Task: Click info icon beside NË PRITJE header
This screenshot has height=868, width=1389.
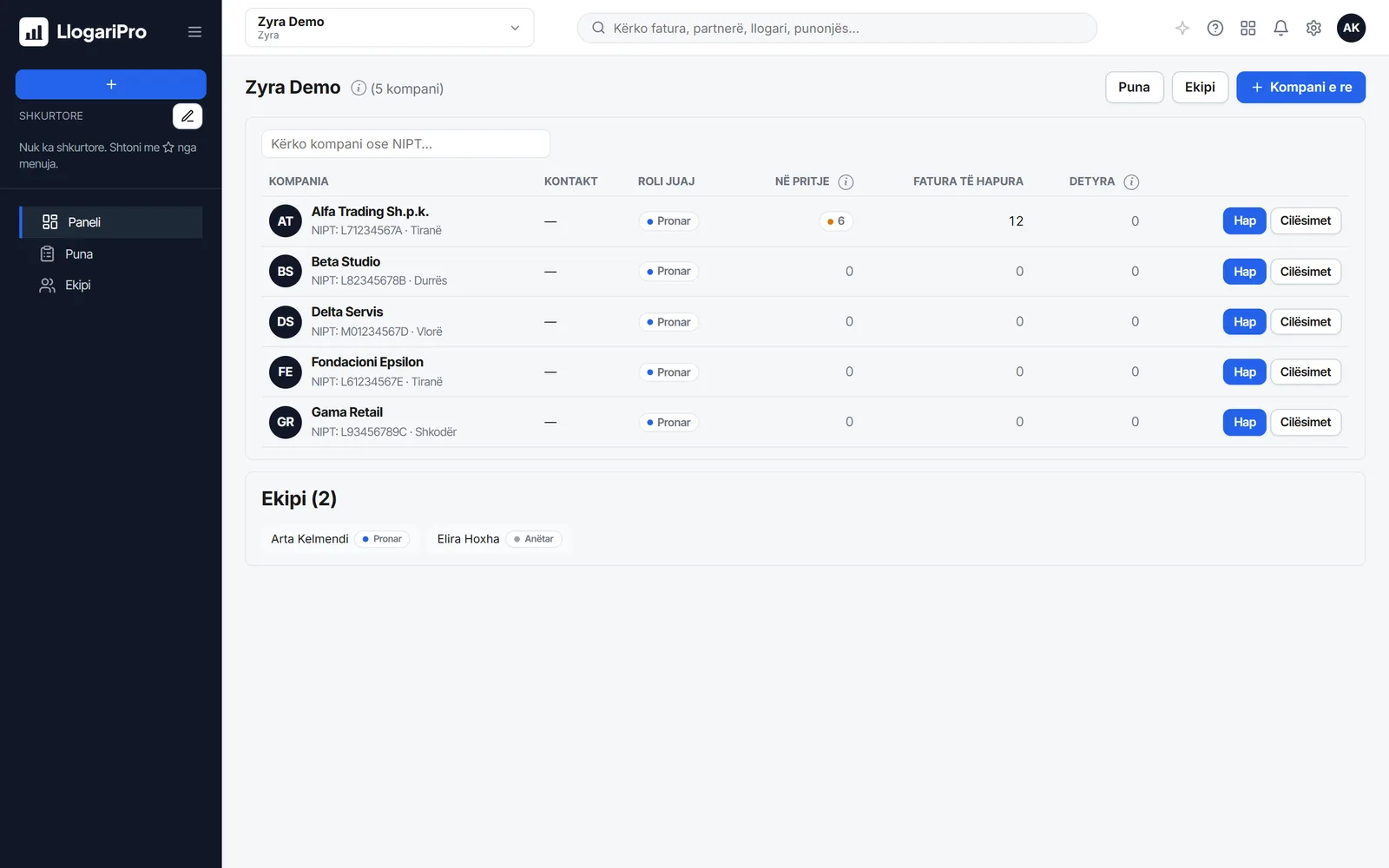Action: [846, 181]
